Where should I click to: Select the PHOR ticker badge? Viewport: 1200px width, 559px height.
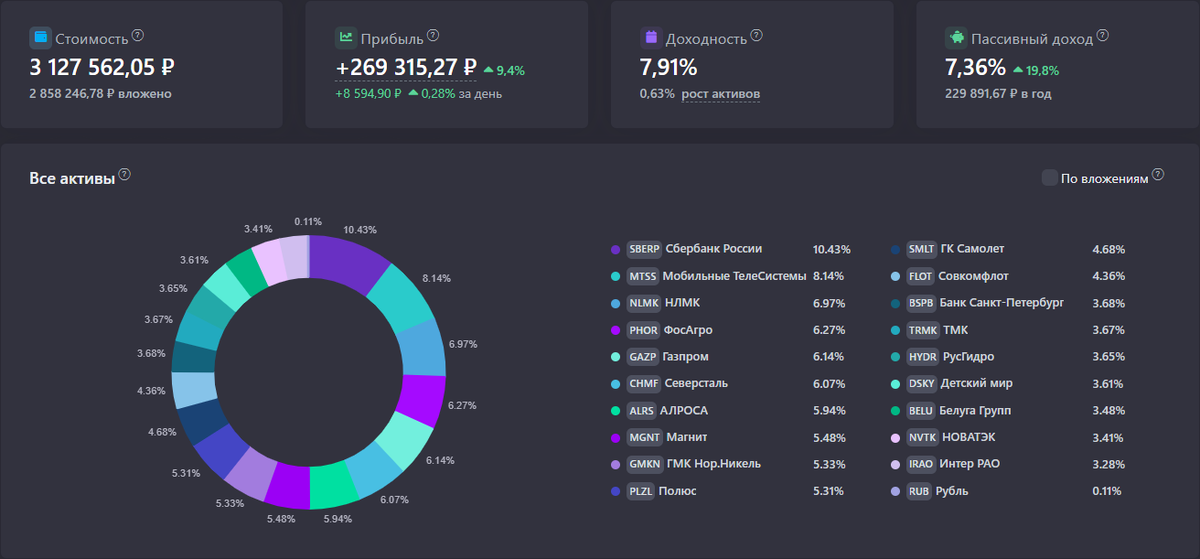pos(644,330)
